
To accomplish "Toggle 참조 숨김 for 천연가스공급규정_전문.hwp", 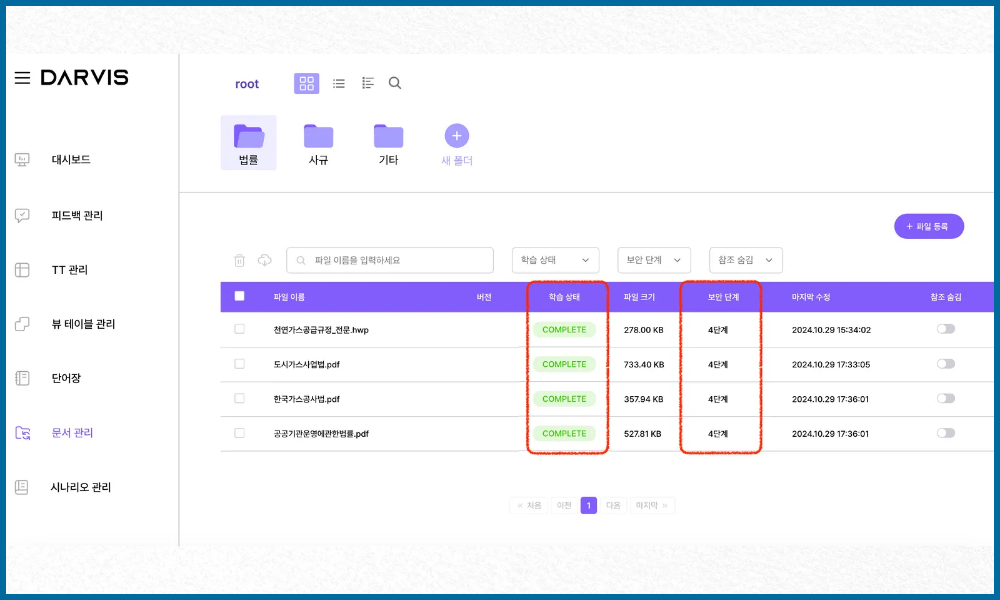I will [946, 329].
